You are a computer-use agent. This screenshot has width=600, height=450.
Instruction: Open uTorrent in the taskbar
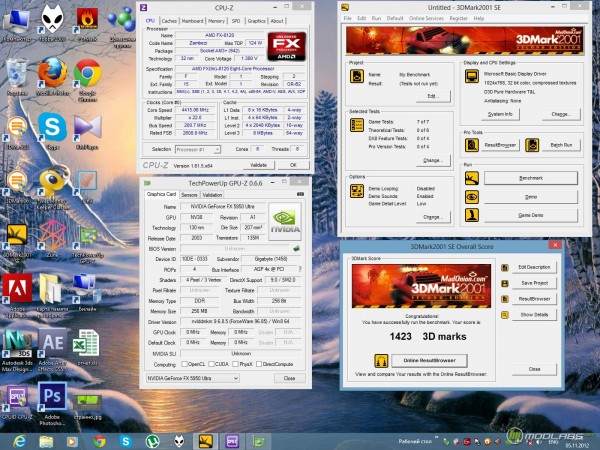pyautogui.click(x=152, y=442)
